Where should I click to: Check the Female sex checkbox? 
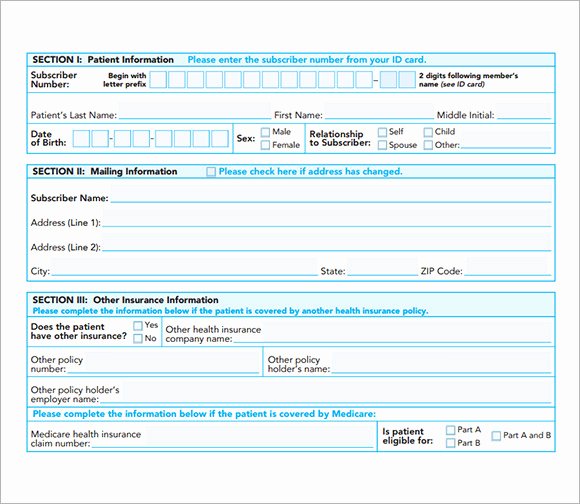tap(265, 145)
